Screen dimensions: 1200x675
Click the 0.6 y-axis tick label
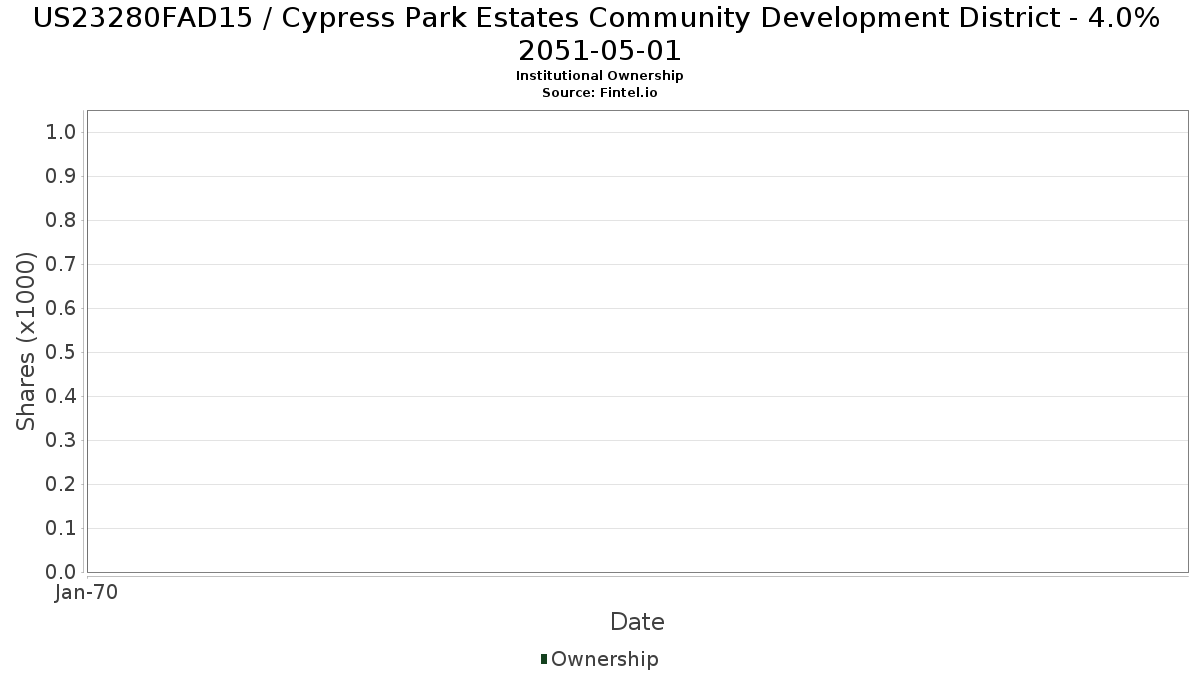[x=61, y=309]
